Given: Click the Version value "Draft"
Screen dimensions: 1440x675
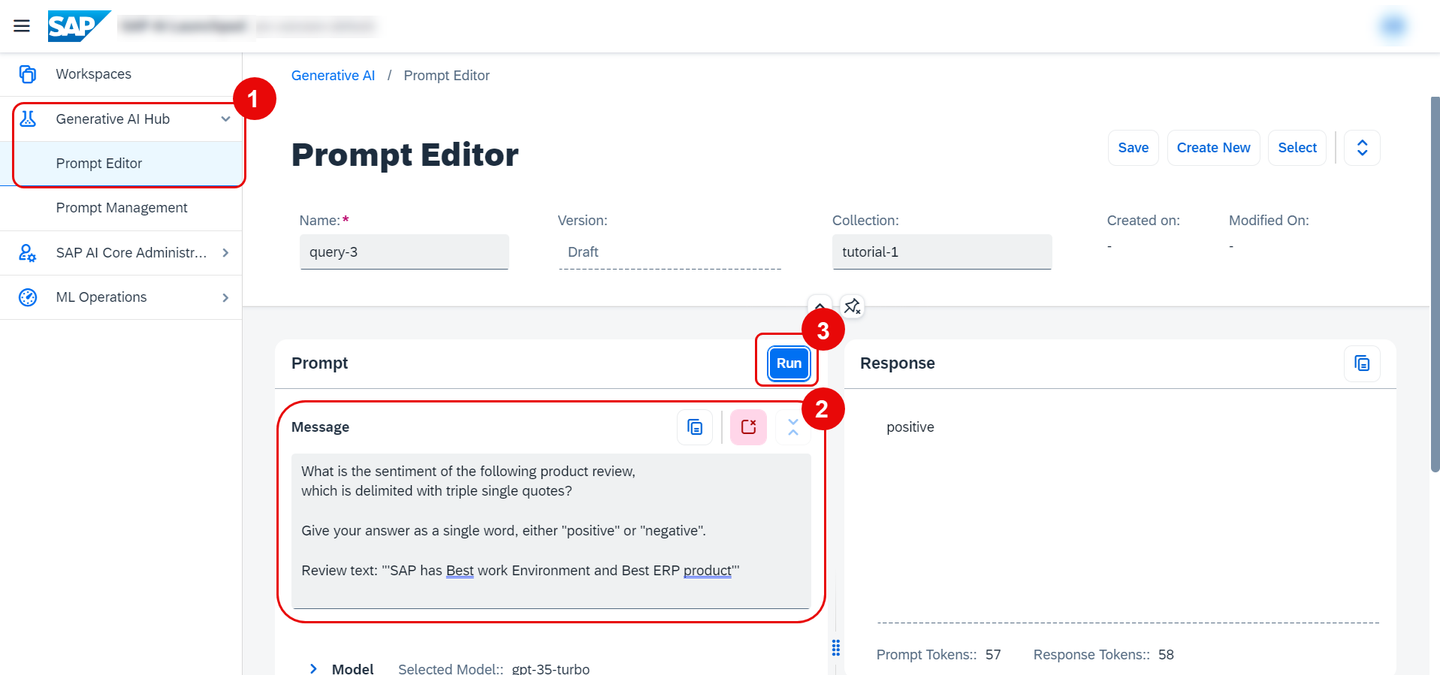Looking at the screenshot, I should coord(583,252).
